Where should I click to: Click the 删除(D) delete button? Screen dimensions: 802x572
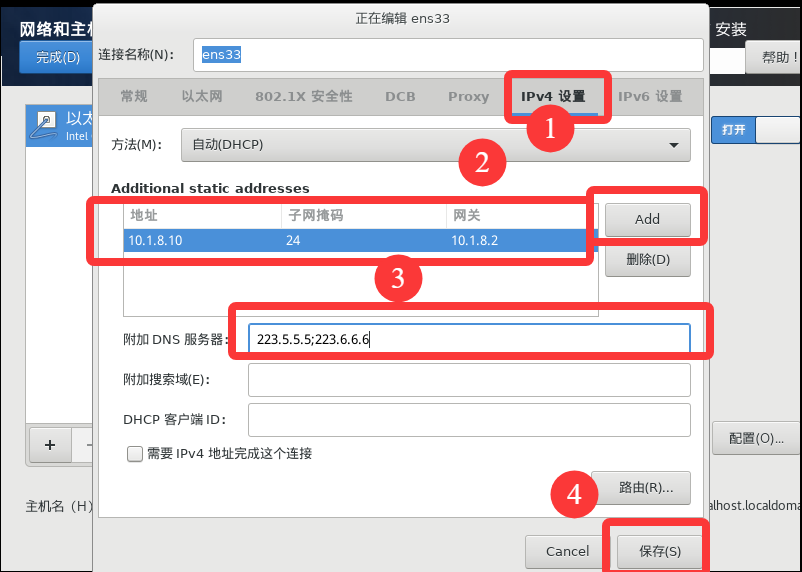[648, 260]
